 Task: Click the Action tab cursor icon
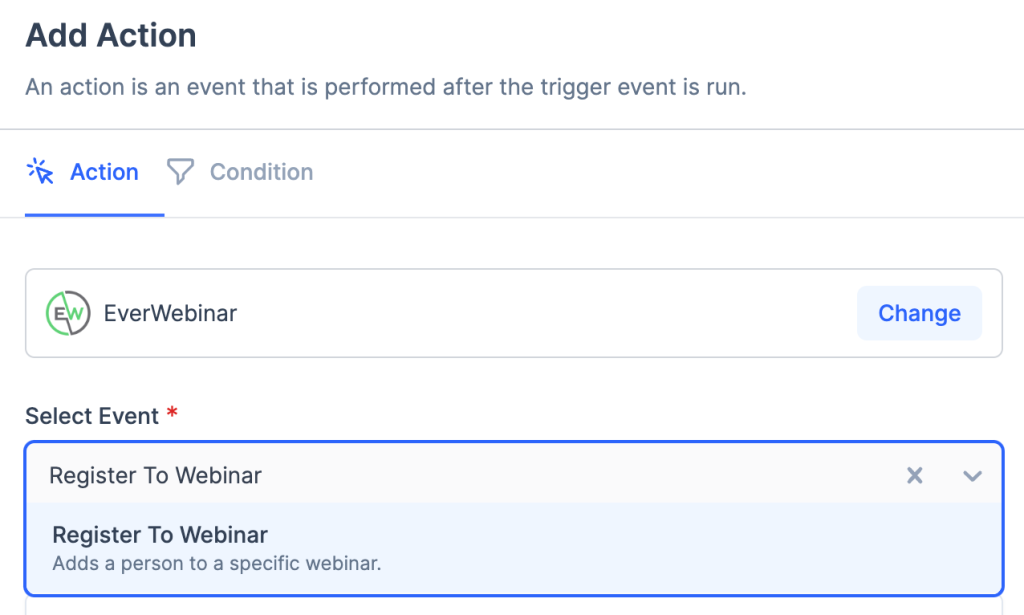[41, 172]
